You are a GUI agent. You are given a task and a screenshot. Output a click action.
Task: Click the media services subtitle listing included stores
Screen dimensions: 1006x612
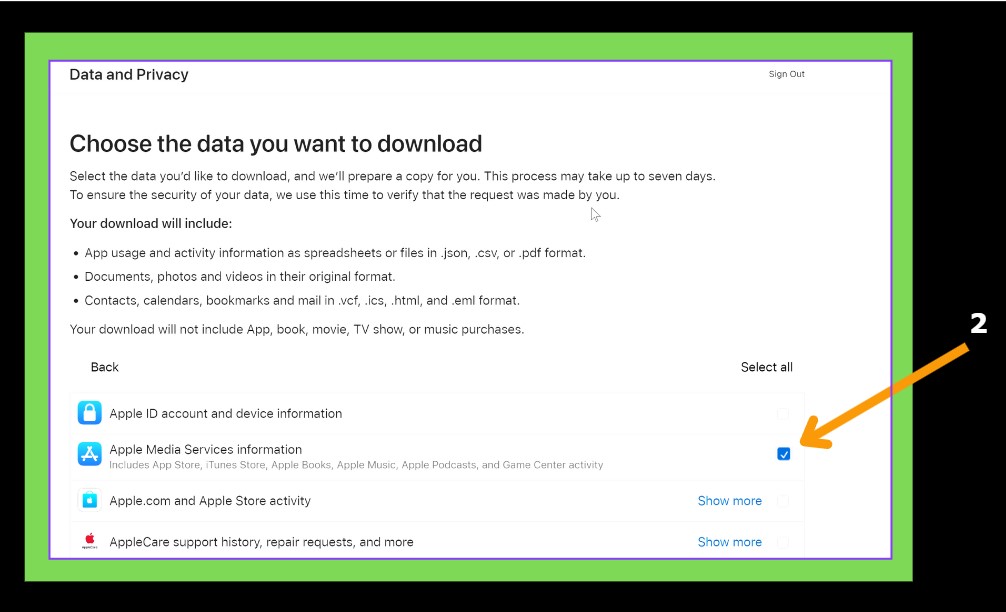coord(356,465)
